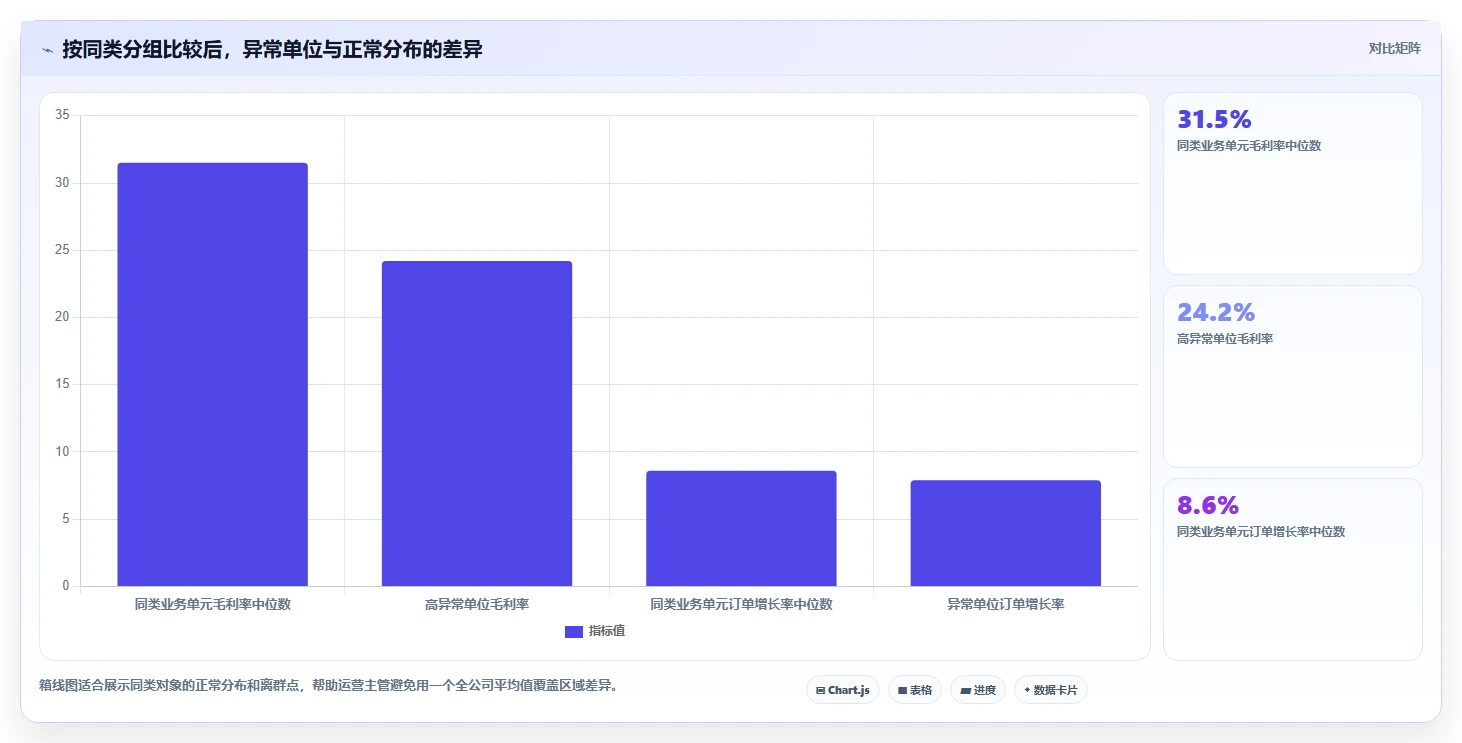Image resolution: width=1462 pixels, height=743 pixels.
Task: Click the card caption 高异常单位毛利率
Action: pyautogui.click(x=1225, y=339)
